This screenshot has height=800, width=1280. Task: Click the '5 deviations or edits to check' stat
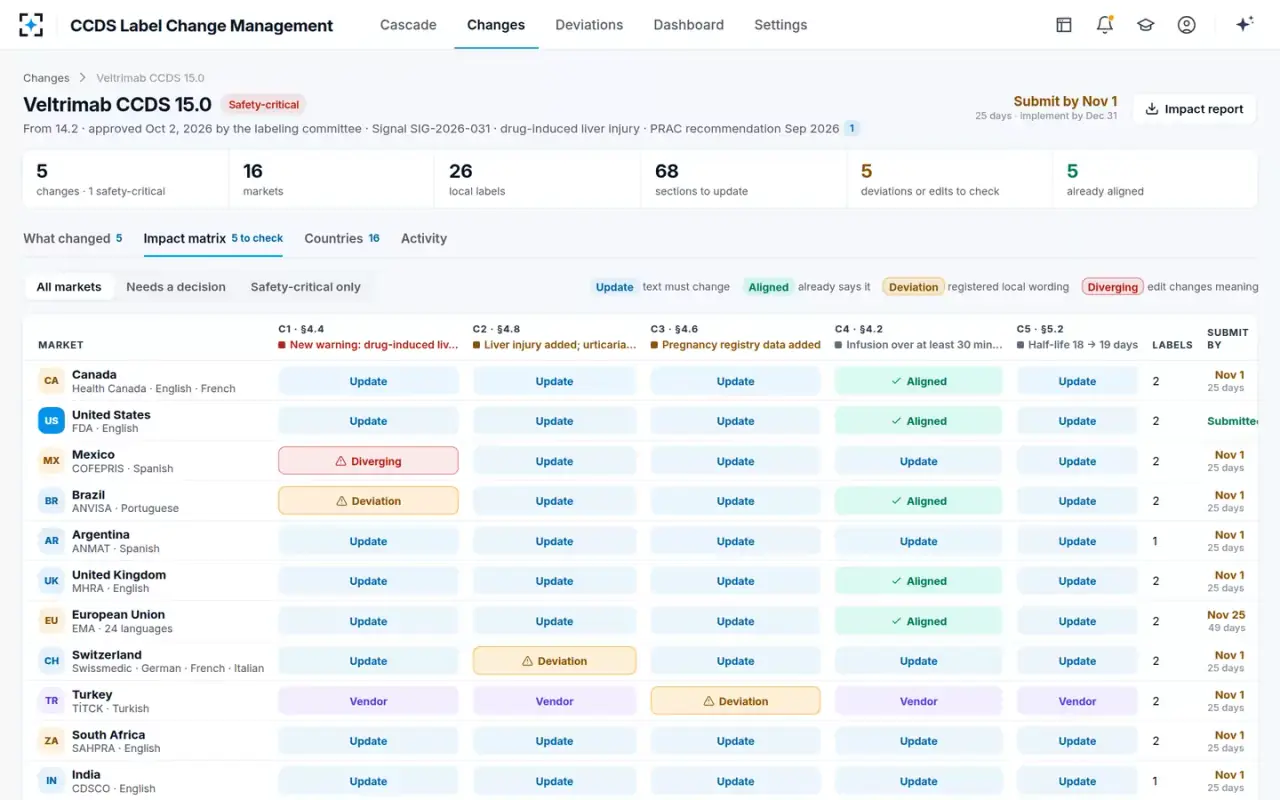click(x=949, y=179)
